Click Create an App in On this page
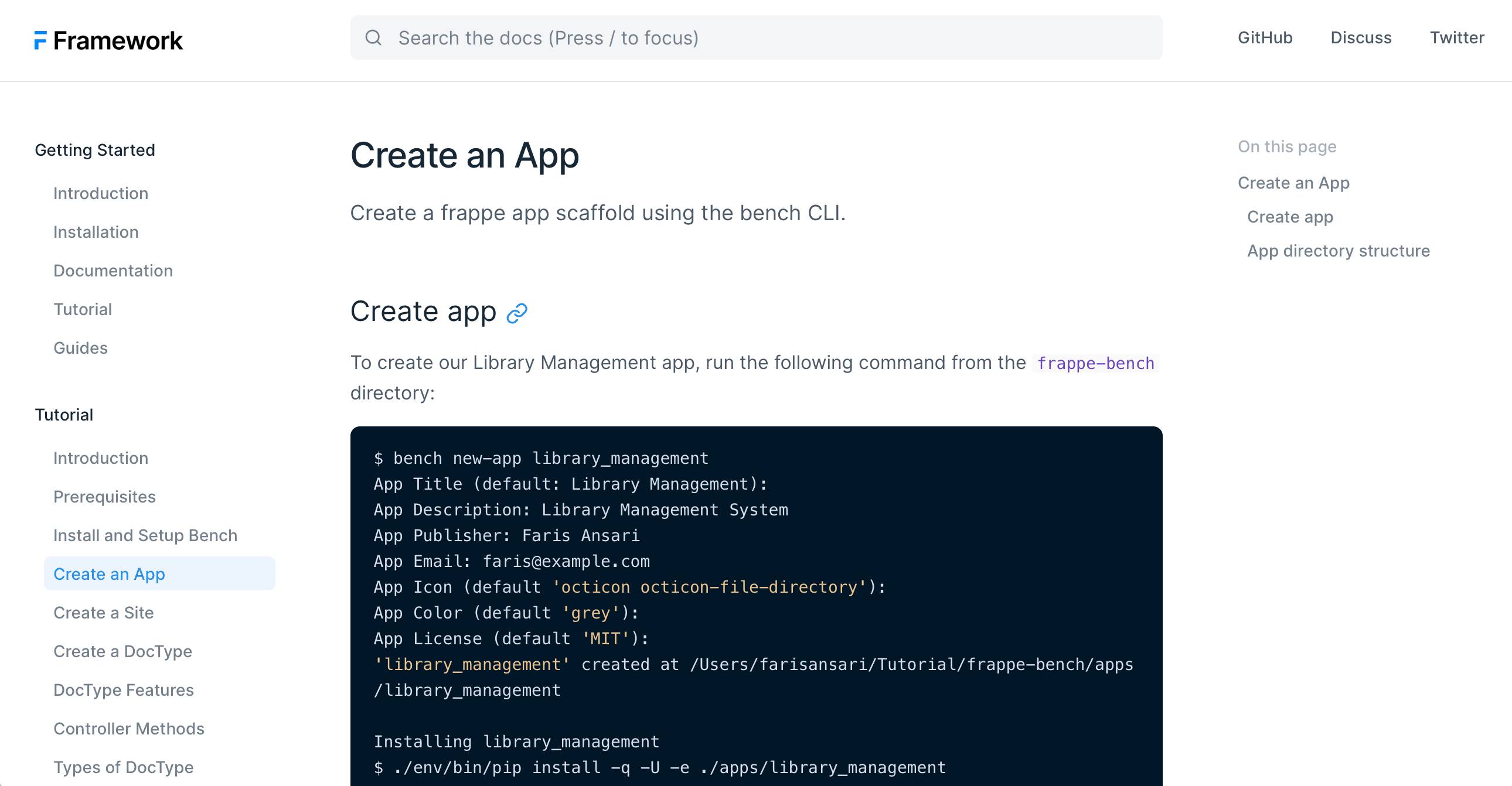Image resolution: width=1512 pixels, height=786 pixels. [1293, 183]
